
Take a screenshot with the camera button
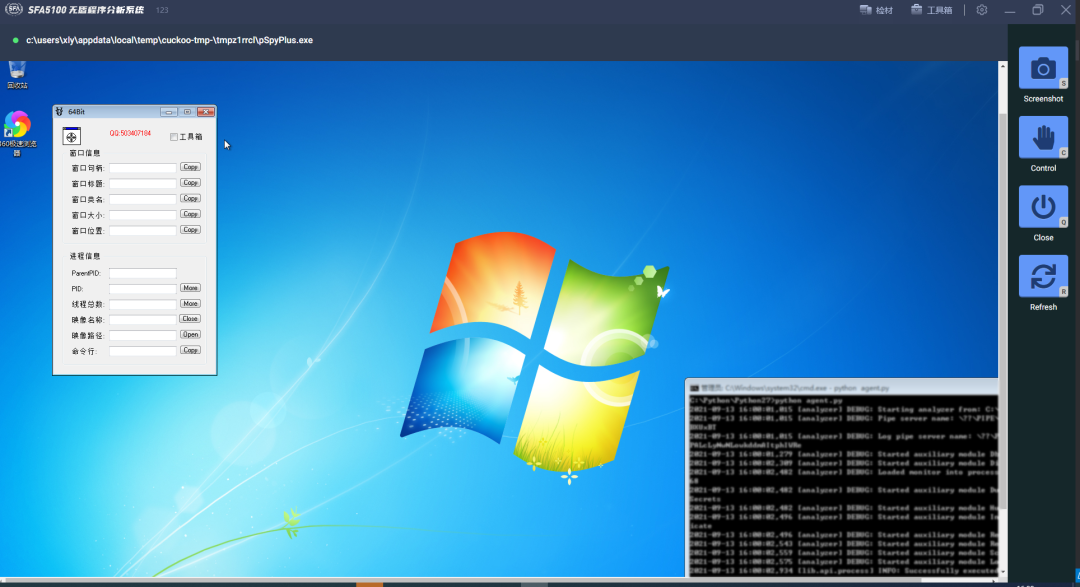[x=1043, y=68]
